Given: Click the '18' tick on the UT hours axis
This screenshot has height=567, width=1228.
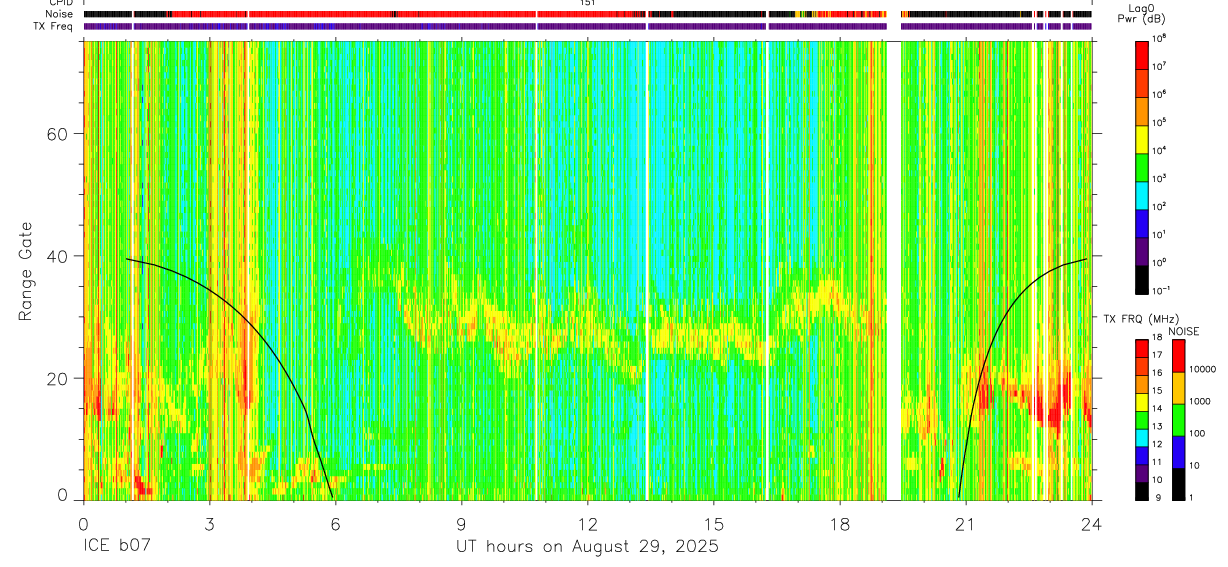Looking at the screenshot, I should [840, 523].
